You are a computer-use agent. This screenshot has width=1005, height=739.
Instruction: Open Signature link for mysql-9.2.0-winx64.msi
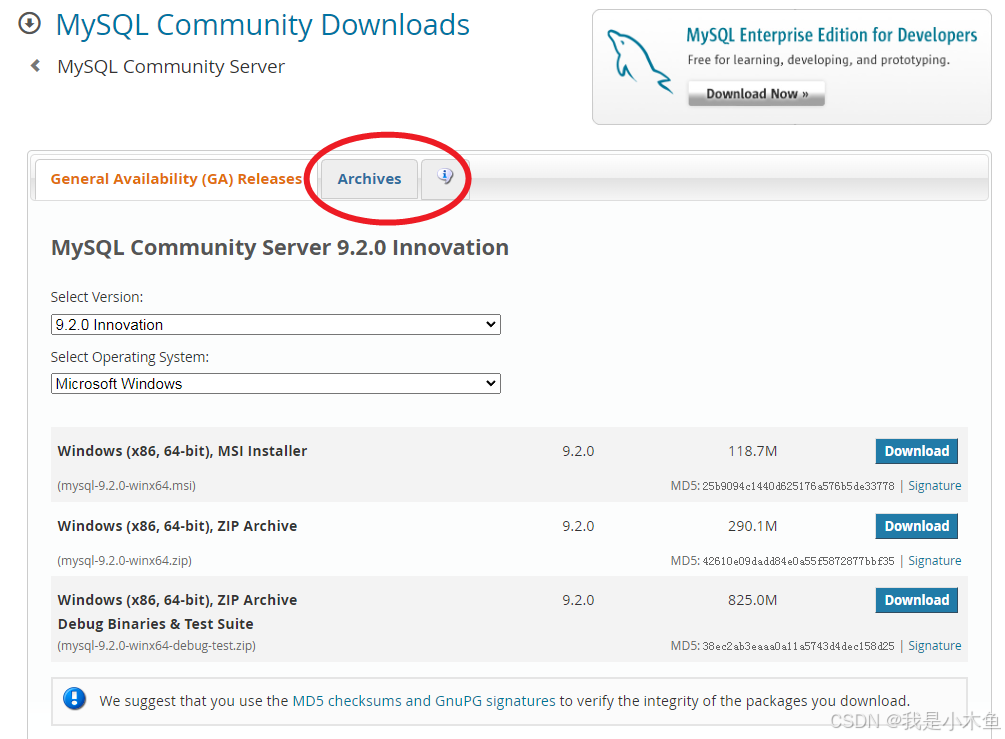[x=934, y=486]
